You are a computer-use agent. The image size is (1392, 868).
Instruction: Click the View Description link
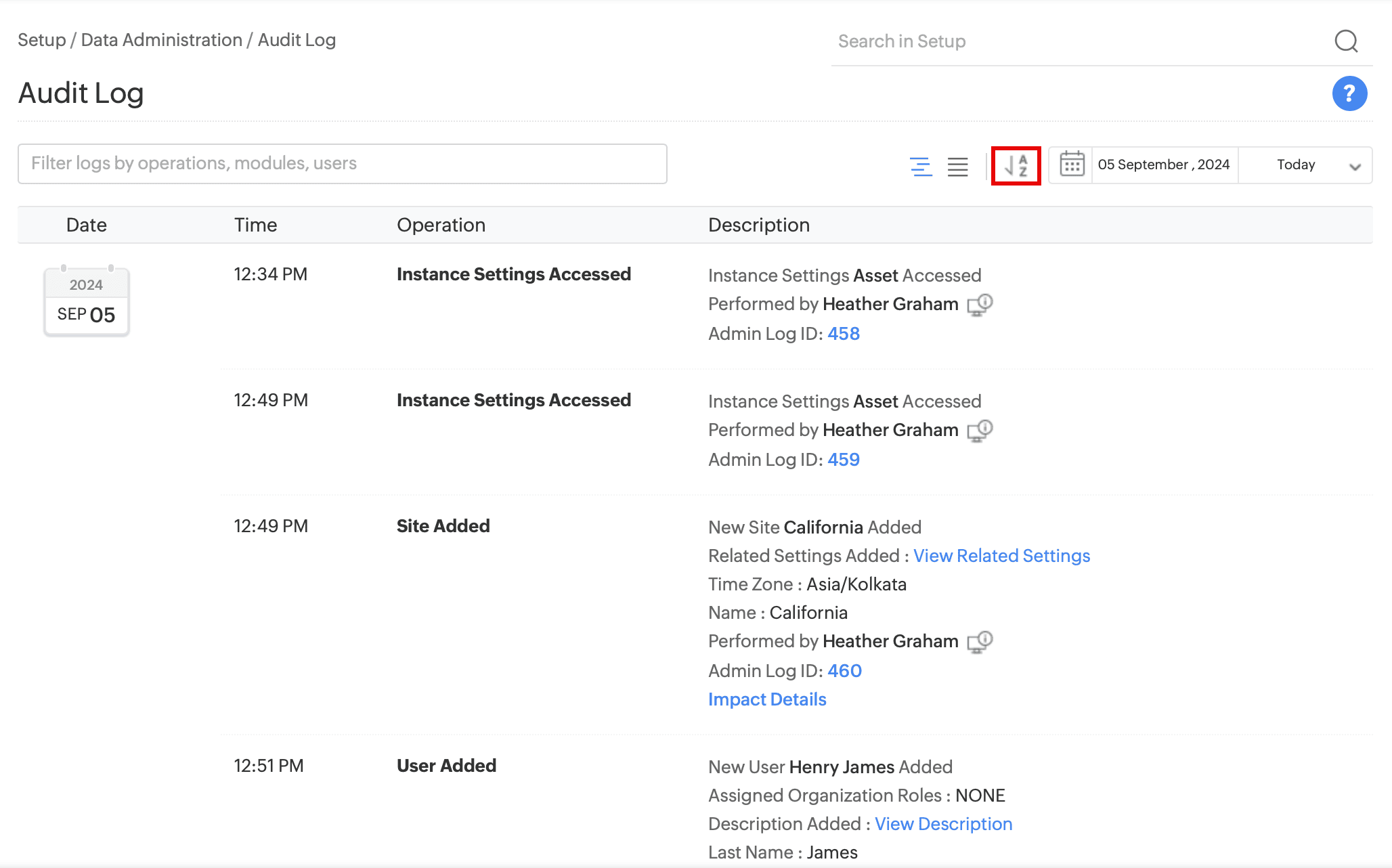tap(943, 824)
